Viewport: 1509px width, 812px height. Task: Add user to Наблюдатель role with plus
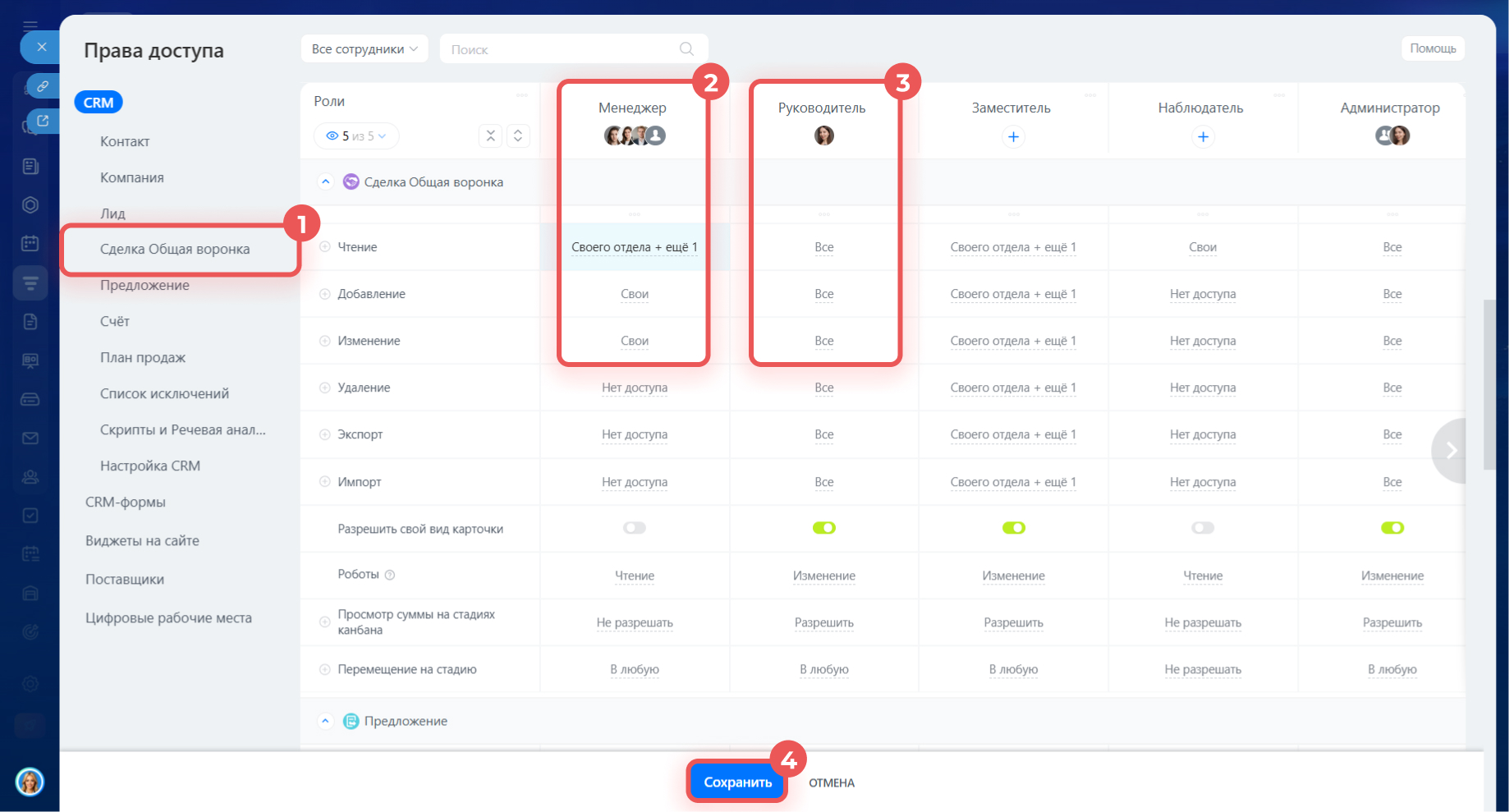point(1202,137)
